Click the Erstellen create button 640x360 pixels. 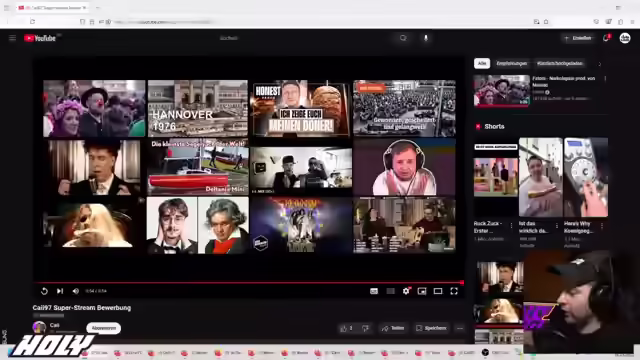point(578,38)
